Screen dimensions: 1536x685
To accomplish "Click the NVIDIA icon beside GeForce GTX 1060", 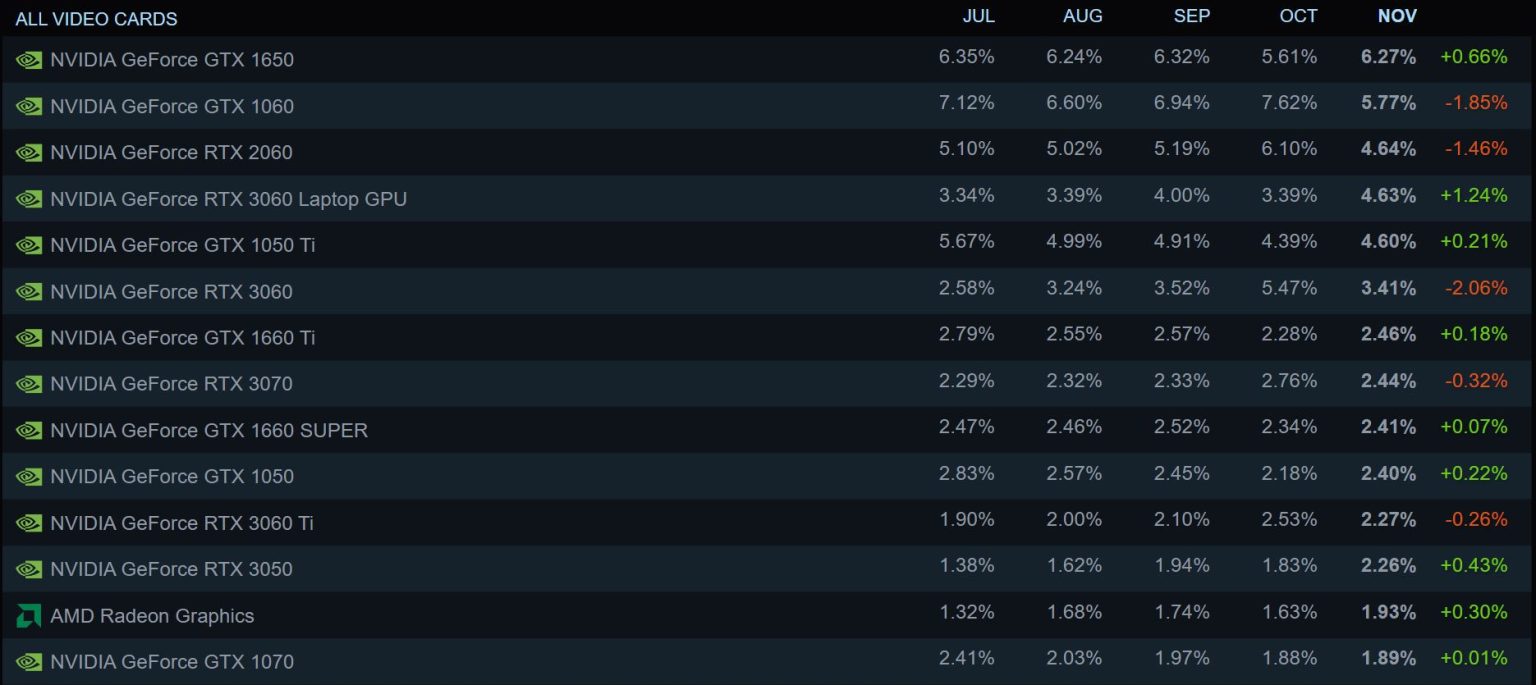I will (x=28, y=106).
